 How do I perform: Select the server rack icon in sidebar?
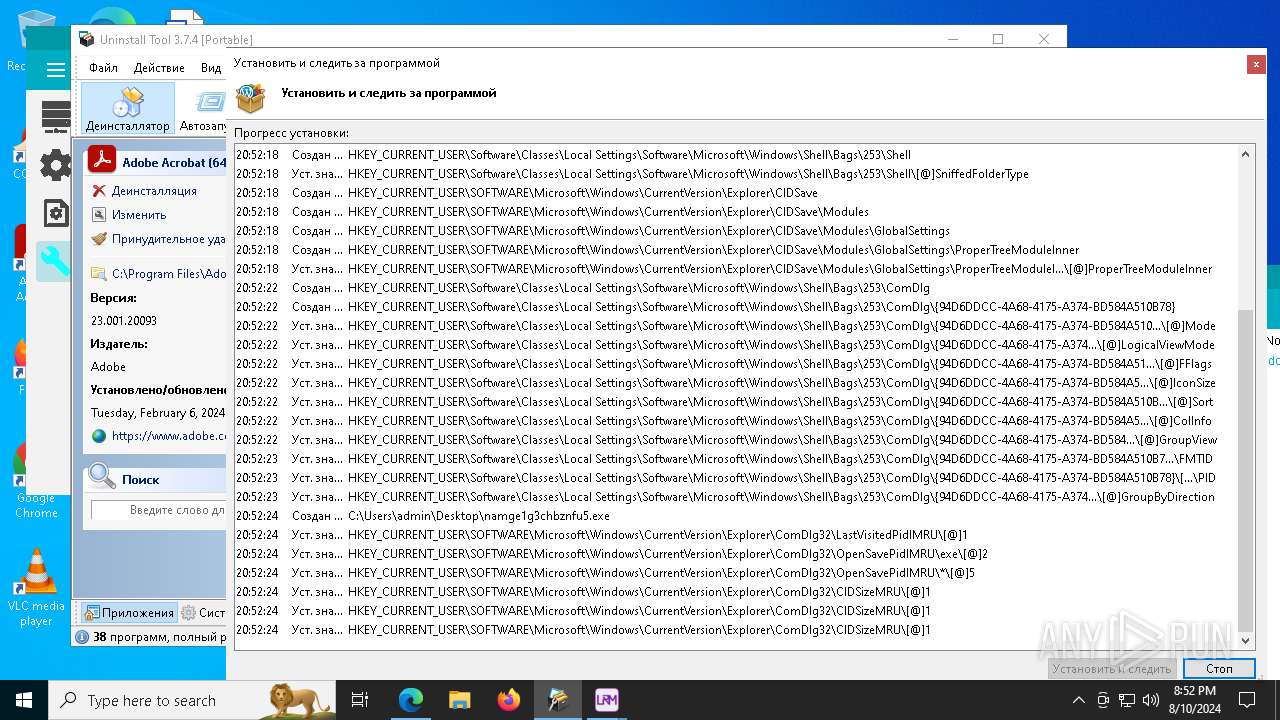click(x=56, y=117)
